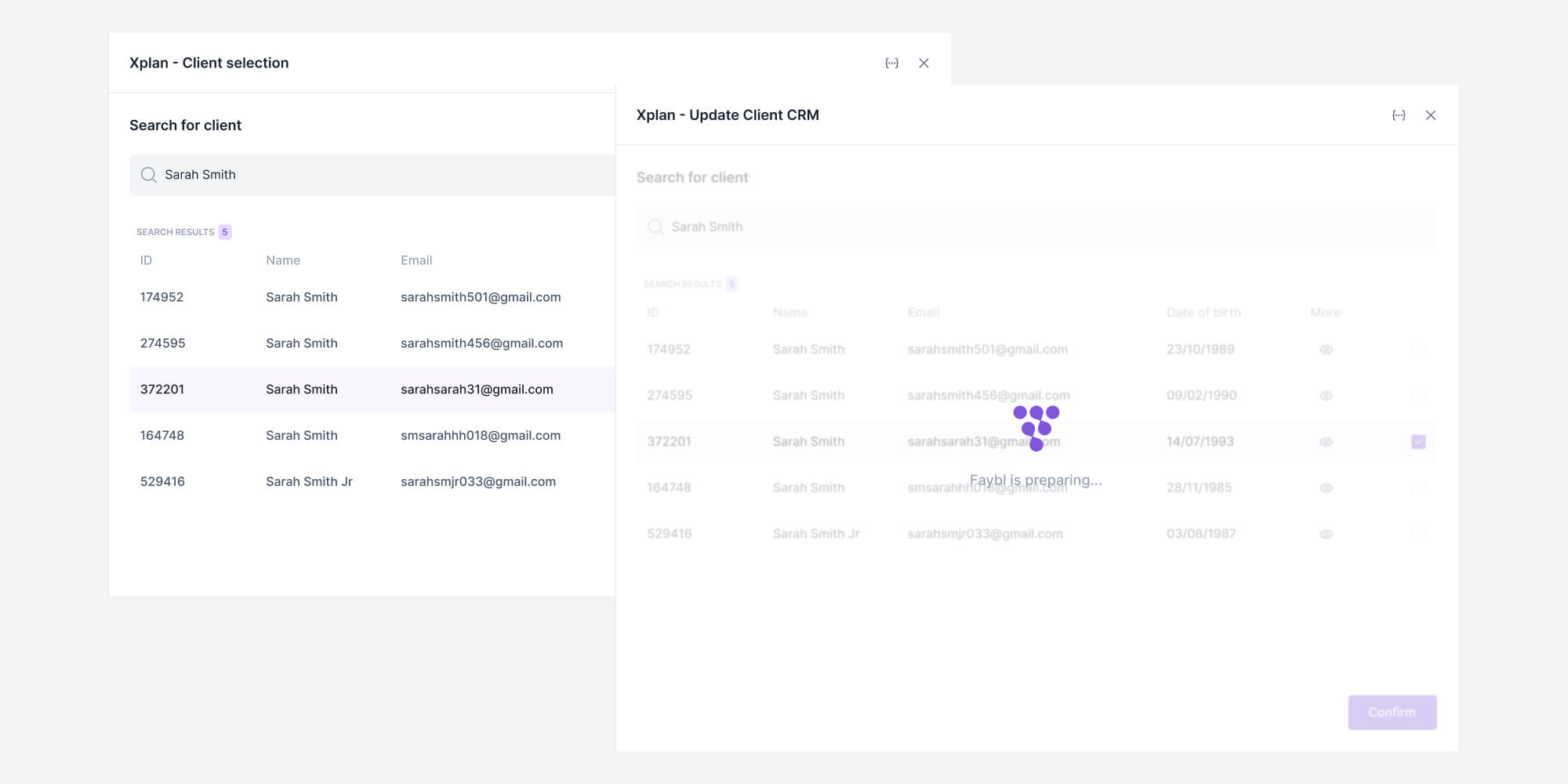Tick the checkbox for client 529416
The width and height of the screenshot is (1568, 784).
point(1418,534)
